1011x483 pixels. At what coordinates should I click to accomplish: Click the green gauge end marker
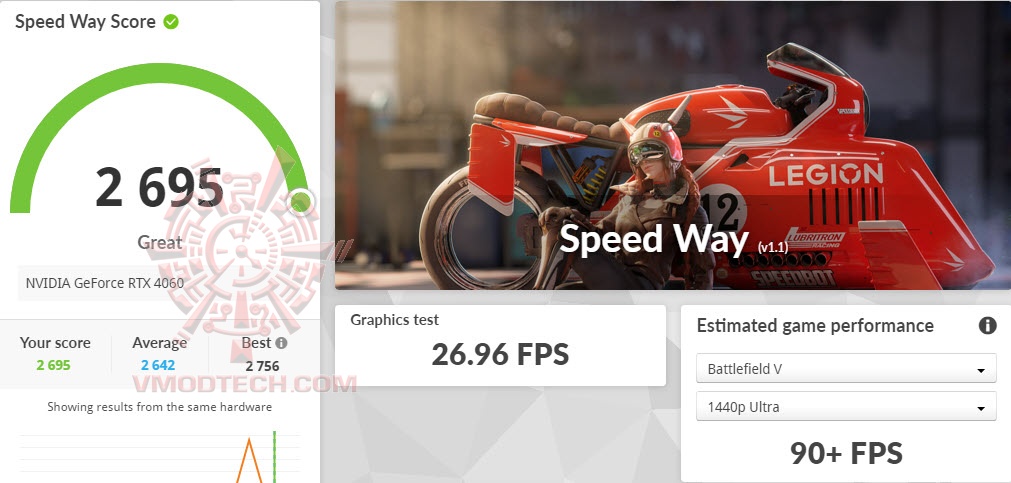point(300,202)
